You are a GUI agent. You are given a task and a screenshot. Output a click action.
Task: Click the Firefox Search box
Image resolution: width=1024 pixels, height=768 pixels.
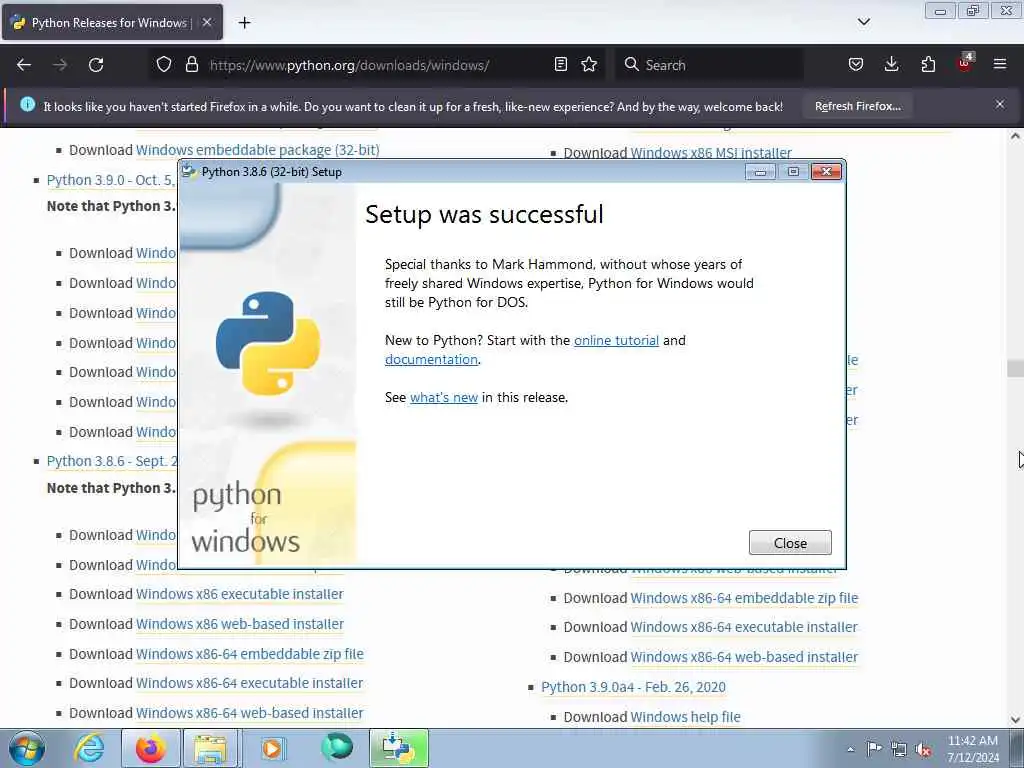point(709,65)
